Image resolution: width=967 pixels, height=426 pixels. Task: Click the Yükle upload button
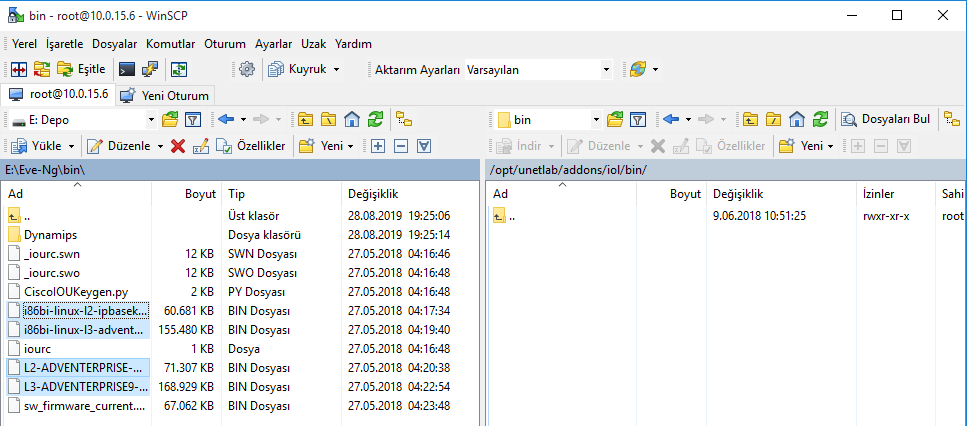(x=37, y=146)
